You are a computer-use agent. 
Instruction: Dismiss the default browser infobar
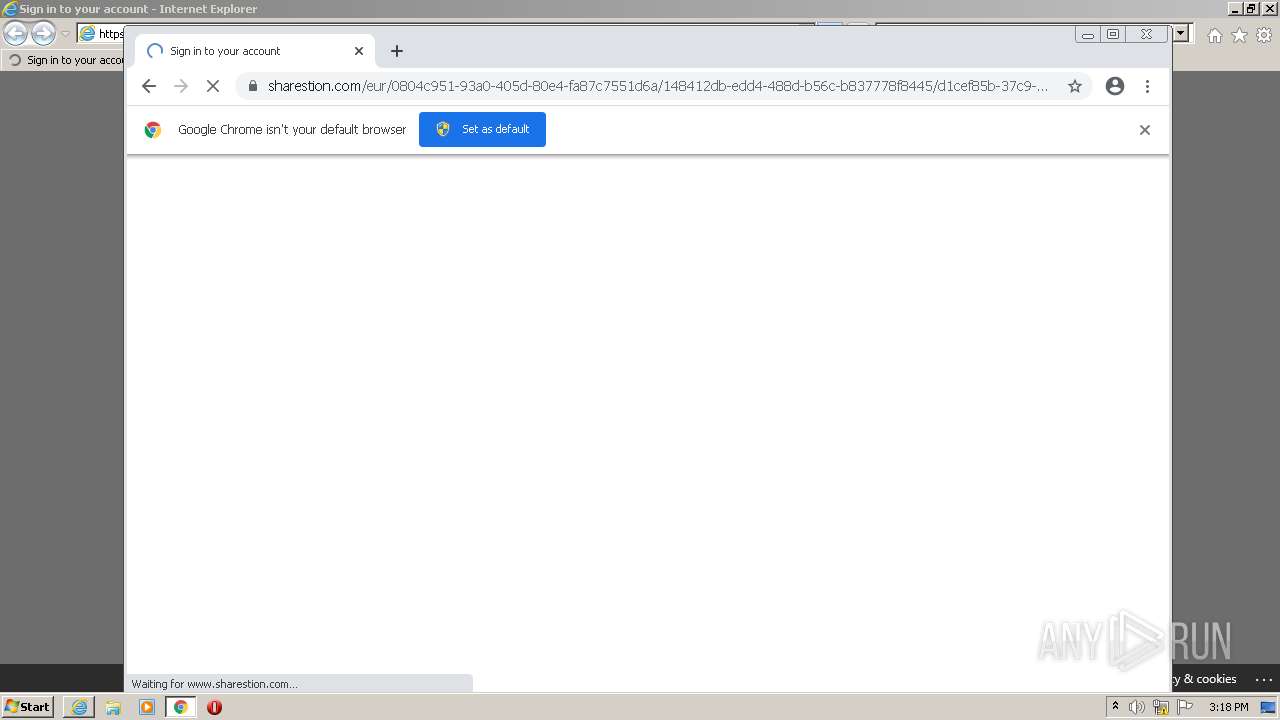pyautogui.click(x=1145, y=130)
